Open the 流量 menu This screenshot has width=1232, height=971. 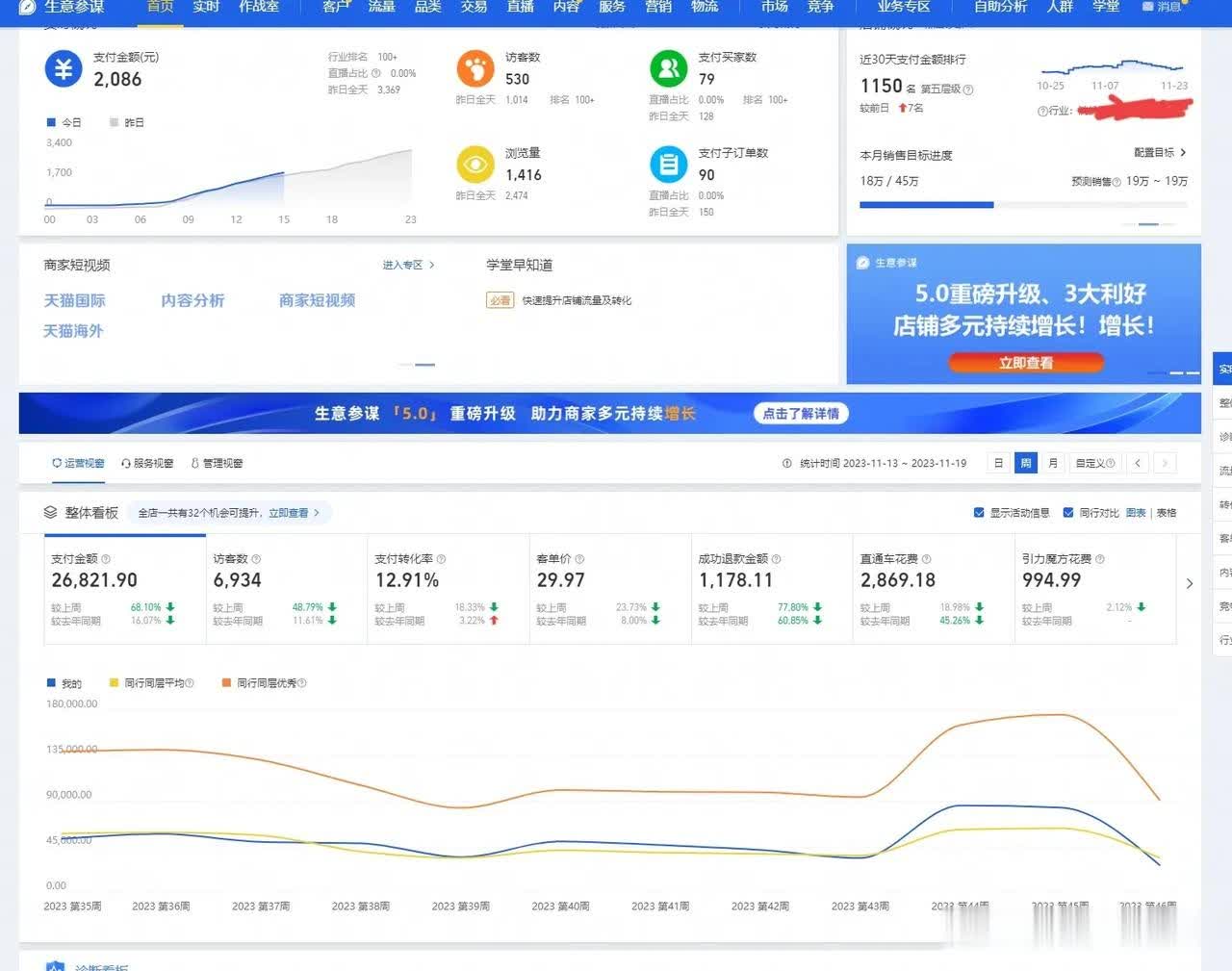click(381, 7)
